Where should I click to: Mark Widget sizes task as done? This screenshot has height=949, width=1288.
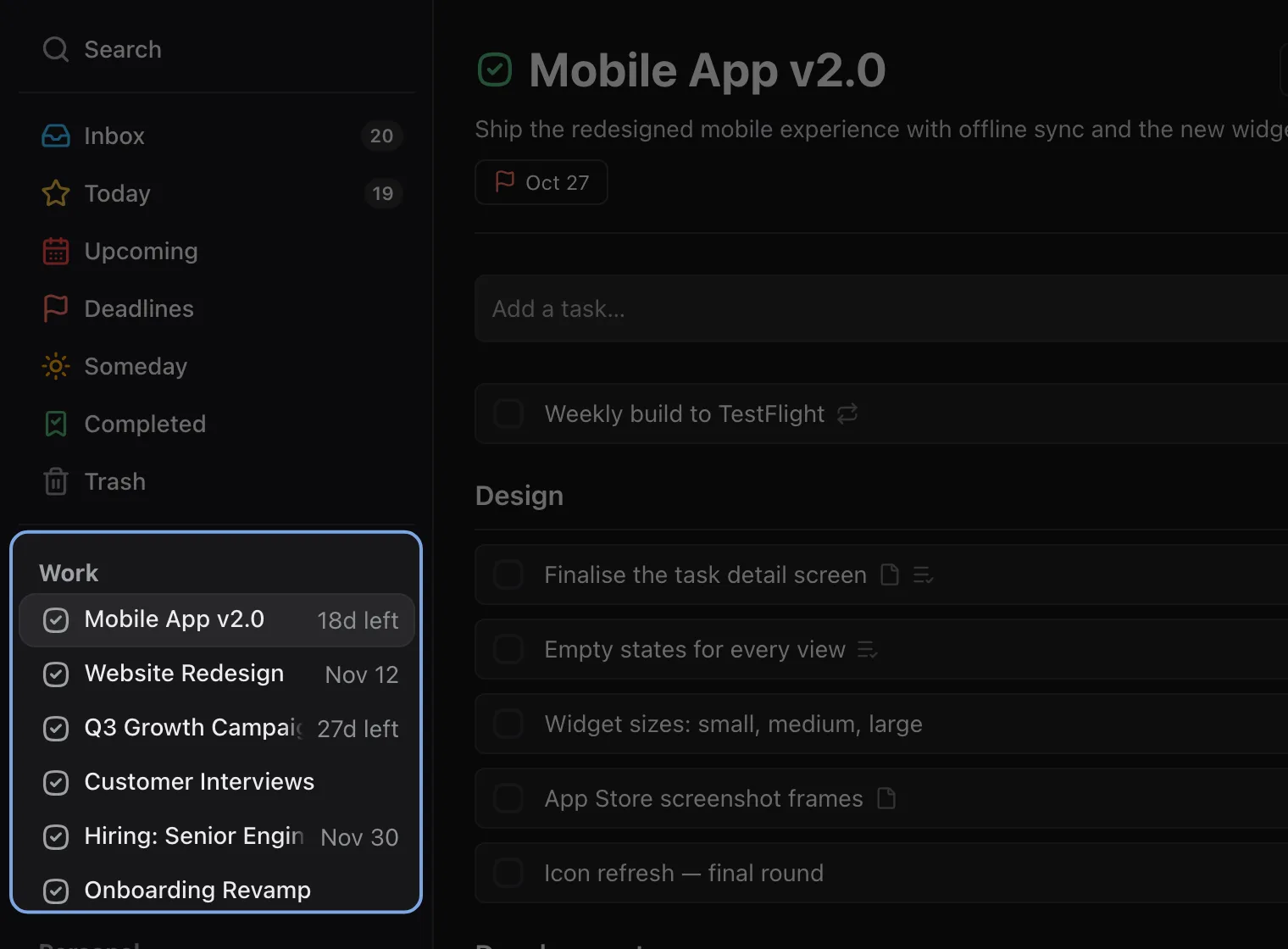pos(508,724)
